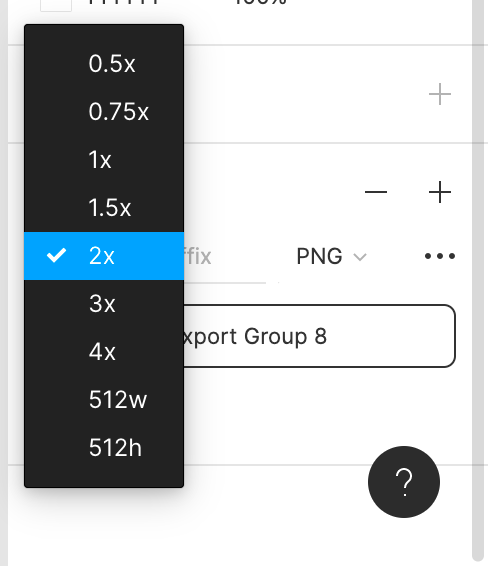488x566 pixels.
Task: Add export setting with plus icon
Action: pyautogui.click(x=440, y=192)
